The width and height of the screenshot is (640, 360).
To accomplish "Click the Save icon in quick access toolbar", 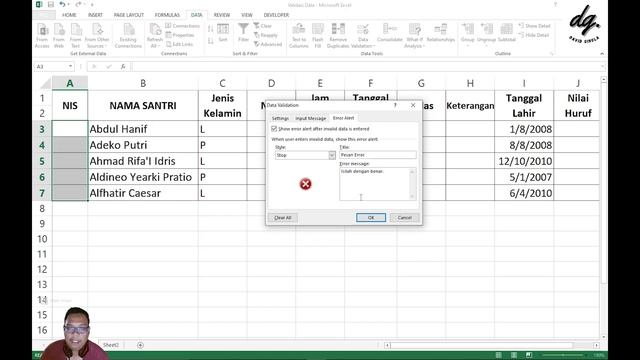I will pos(51,4).
